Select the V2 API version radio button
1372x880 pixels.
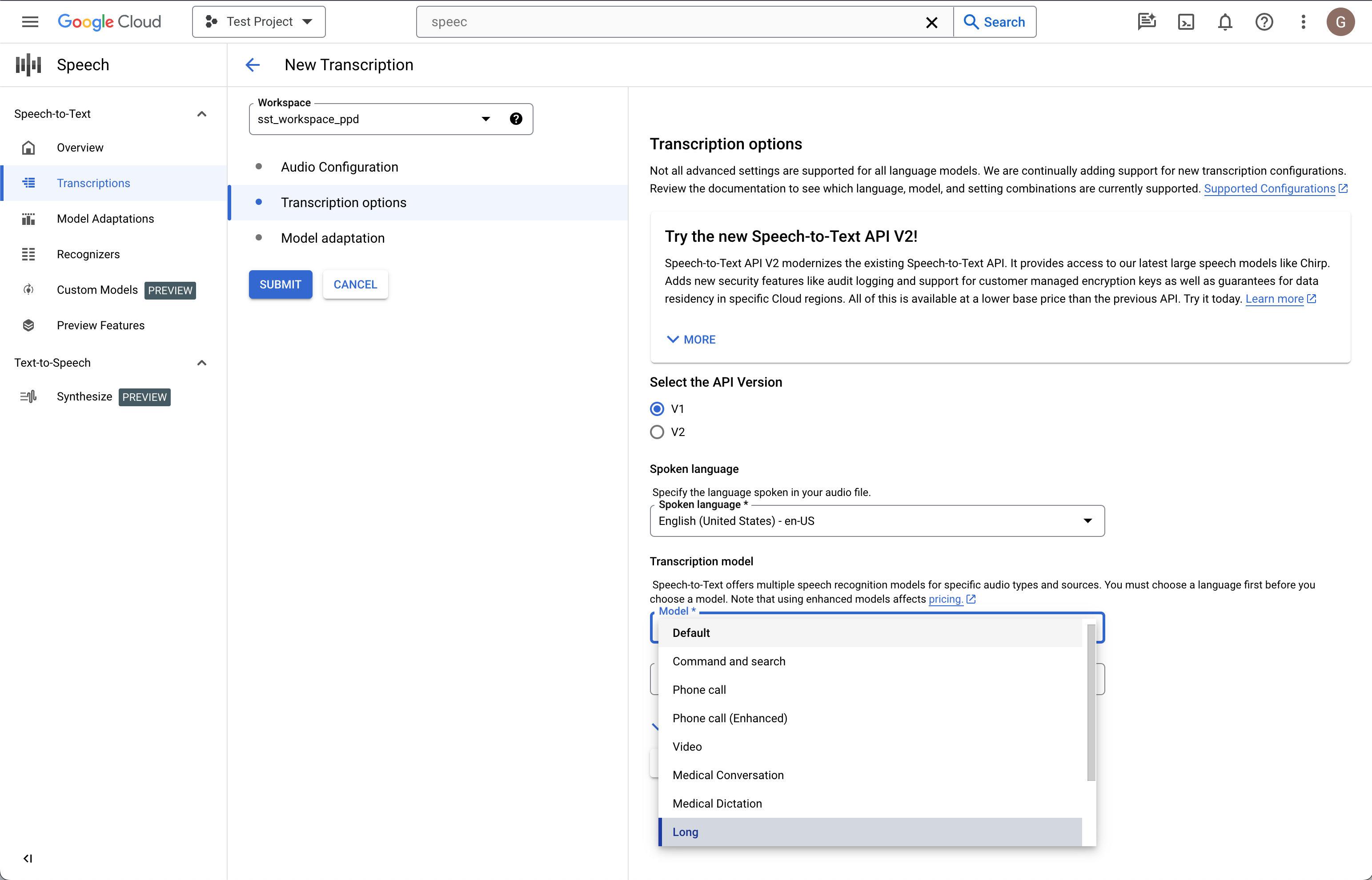tap(658, 432)
